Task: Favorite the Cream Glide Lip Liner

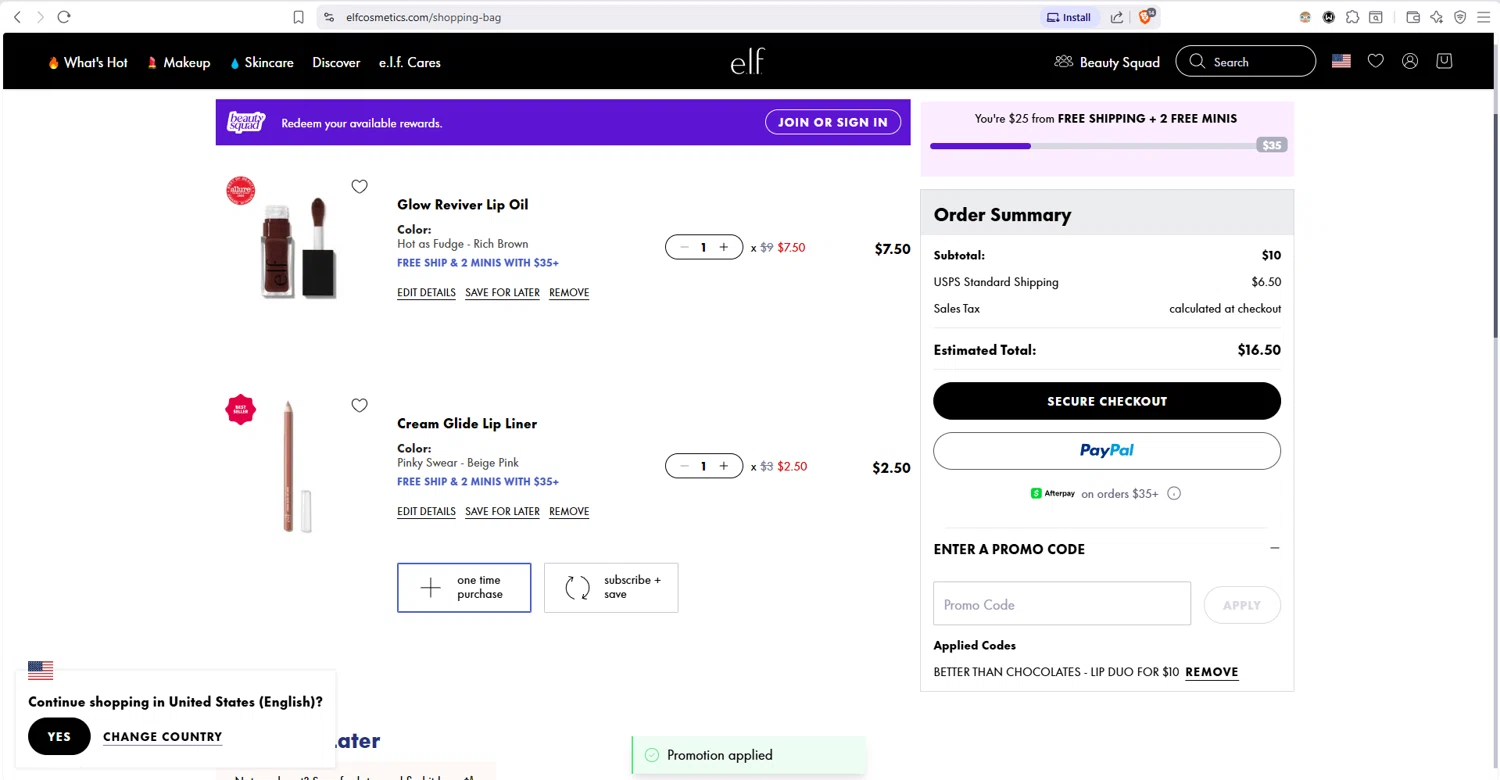Action: tap(359, 406)
